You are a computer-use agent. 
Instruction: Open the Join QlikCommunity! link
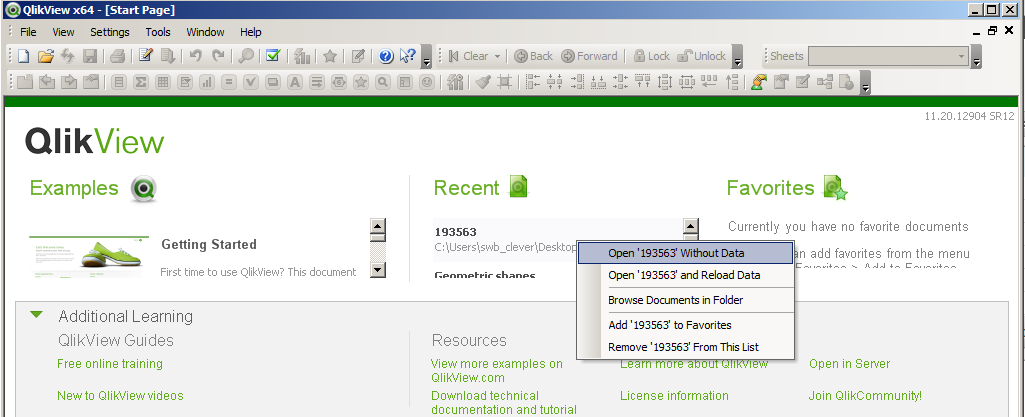865,395
